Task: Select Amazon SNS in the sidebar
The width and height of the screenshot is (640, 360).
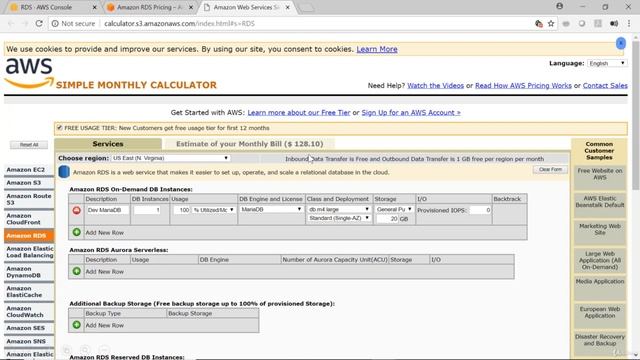Action: 29,341
